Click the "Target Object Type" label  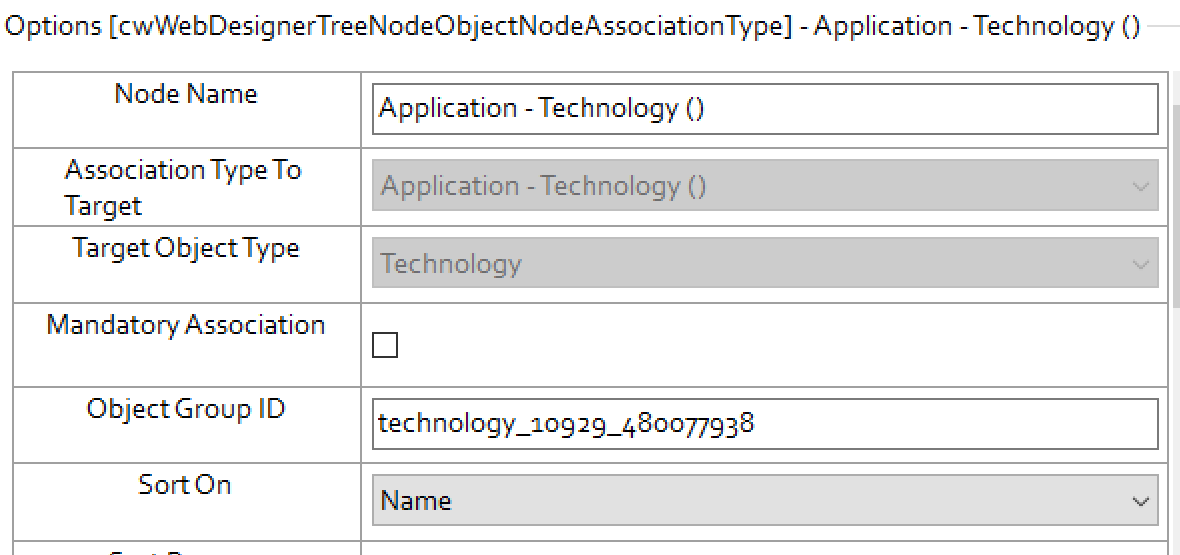(x=186, y=248)
